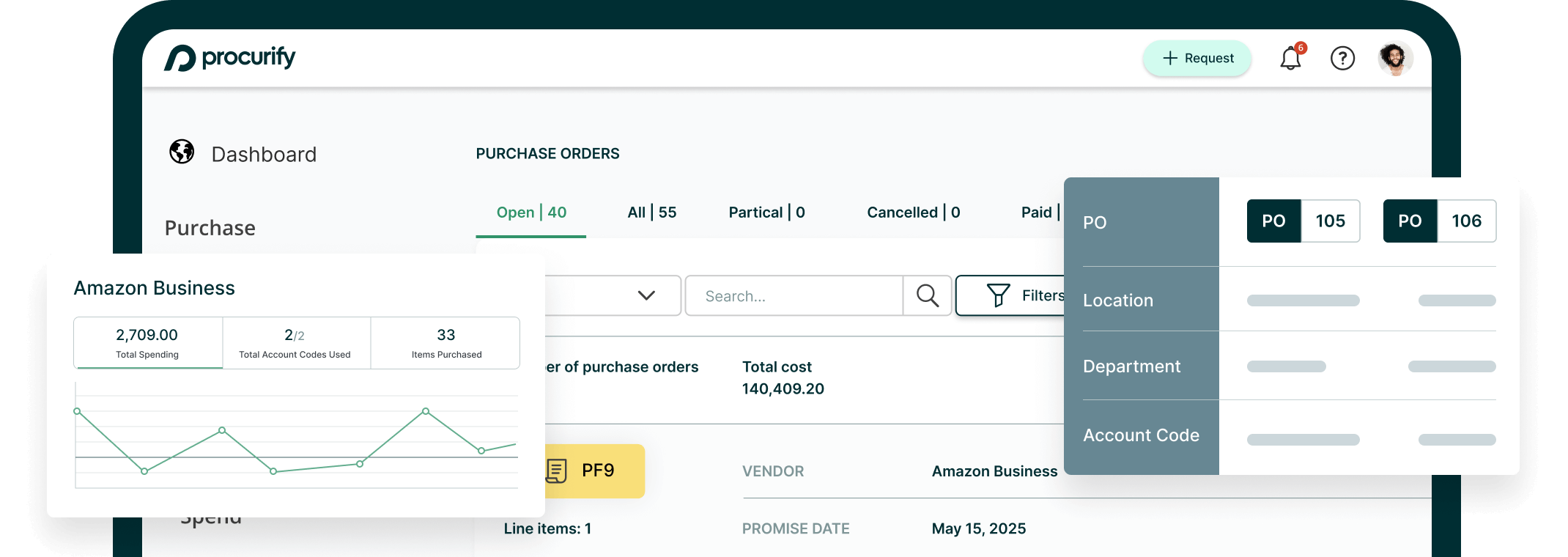Open the Filters button
This screenshot has height=557, width=1568.
pyautogui.click(x=1011, y=295)
